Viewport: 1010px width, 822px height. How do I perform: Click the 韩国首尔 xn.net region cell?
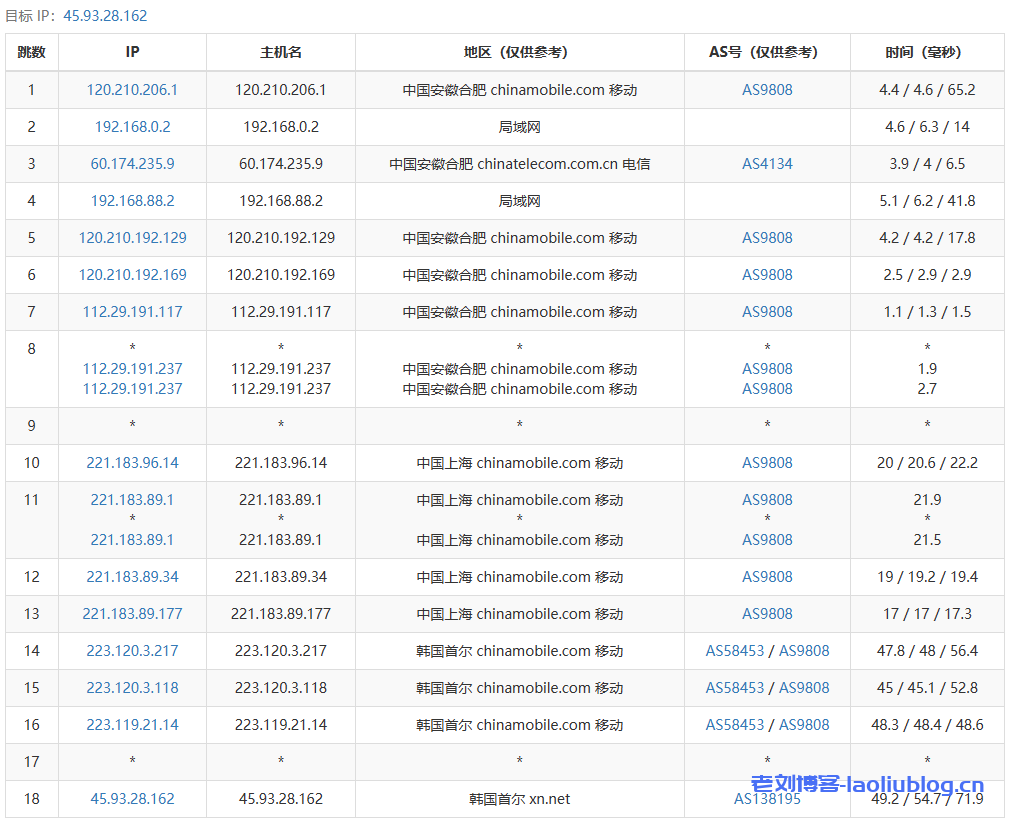(519, 799)
